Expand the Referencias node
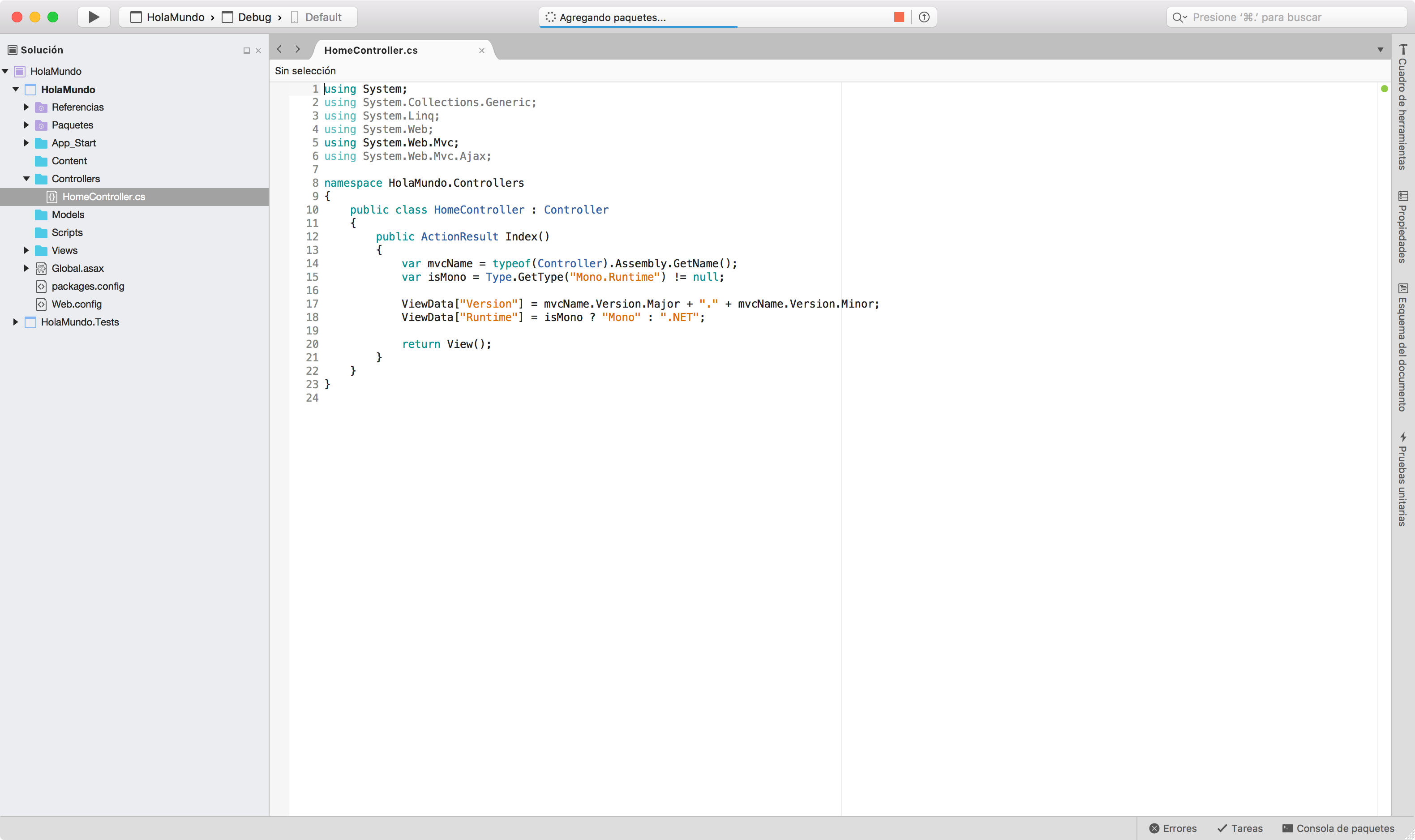Image resolution: width=1415 pixels, height=840 pixels. click(x=26, y=107)
